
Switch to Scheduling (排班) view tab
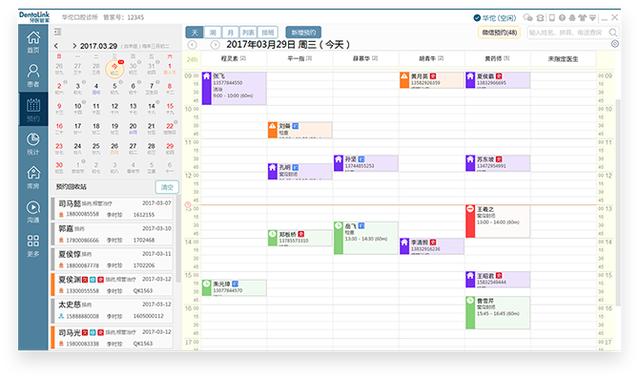pyautogui.click(x=268, y=32)
